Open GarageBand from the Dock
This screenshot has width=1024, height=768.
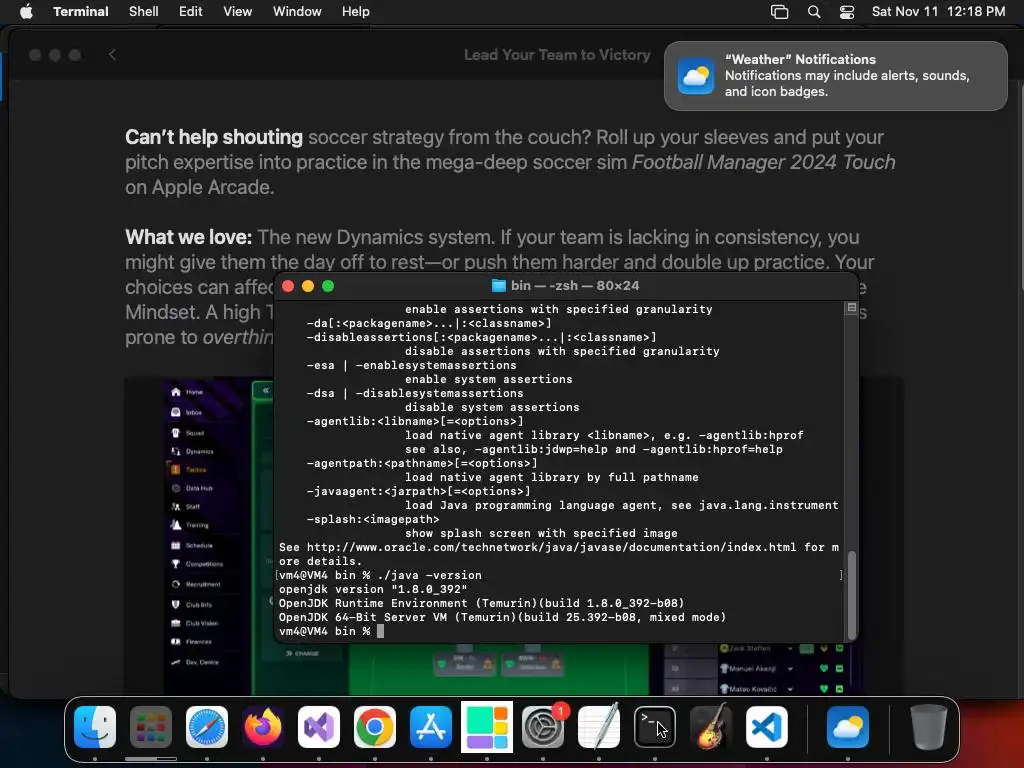tap(711, 727)
